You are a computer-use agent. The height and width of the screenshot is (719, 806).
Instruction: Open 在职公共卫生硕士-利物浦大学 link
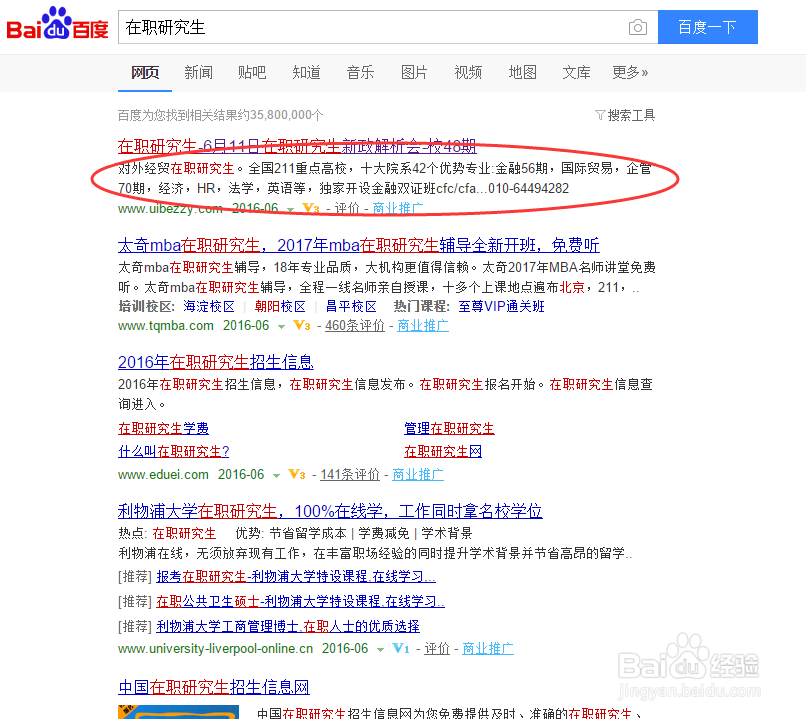(x=301, y=601)
